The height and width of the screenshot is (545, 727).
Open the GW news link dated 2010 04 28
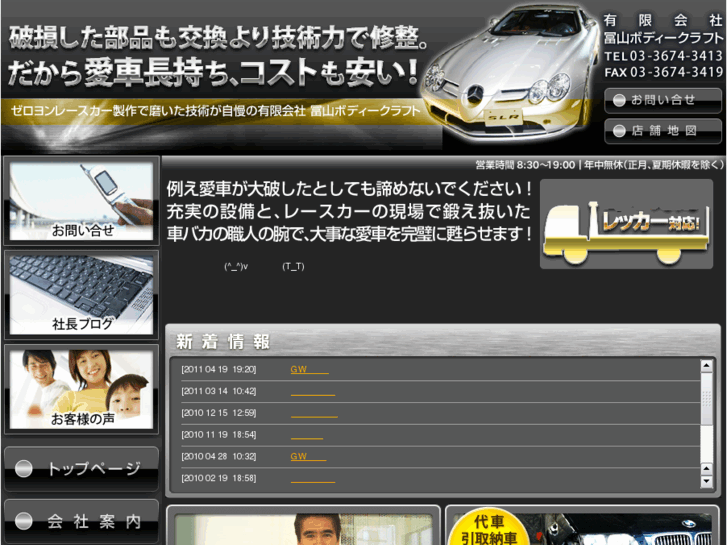point(308,456)
